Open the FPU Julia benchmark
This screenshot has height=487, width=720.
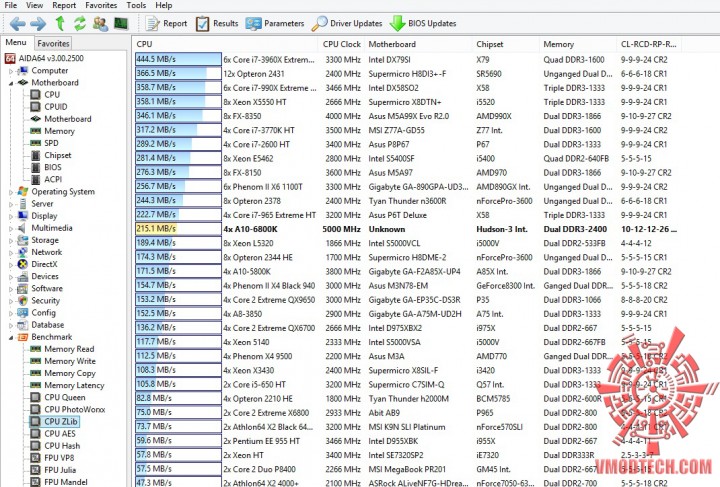[60, 470]
